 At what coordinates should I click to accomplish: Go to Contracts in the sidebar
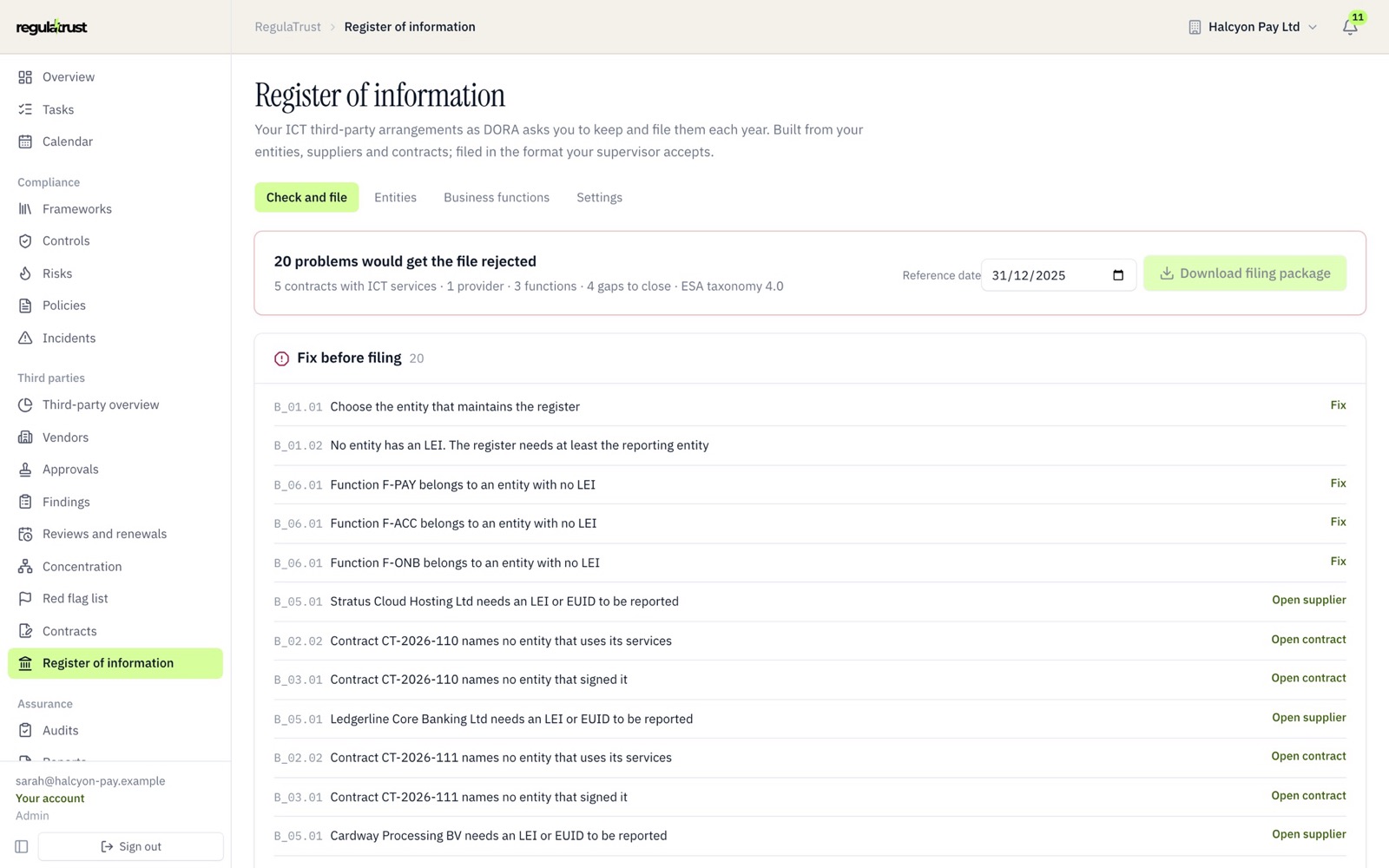pyautogui.click(x=115, y=631)
